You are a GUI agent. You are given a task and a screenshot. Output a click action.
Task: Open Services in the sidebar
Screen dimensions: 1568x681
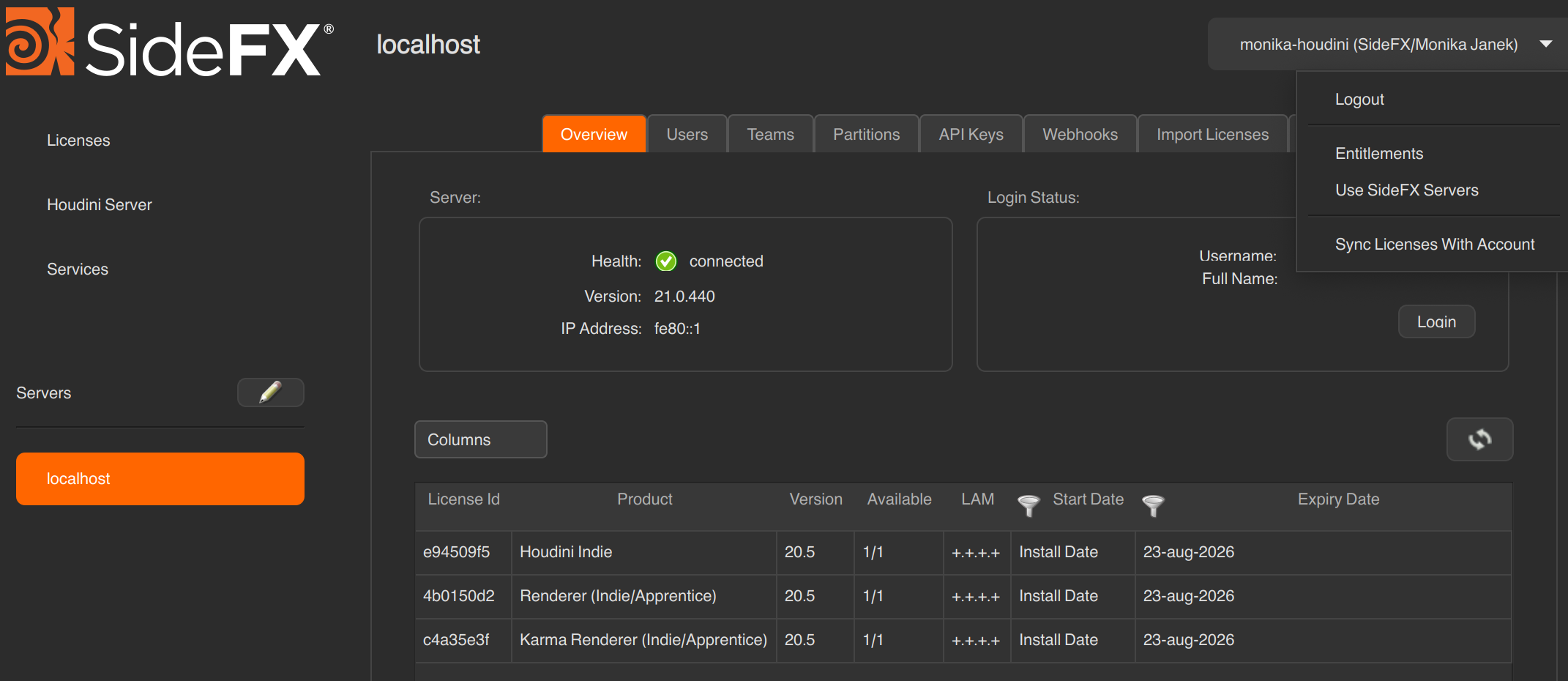click(x=78, y=269)
